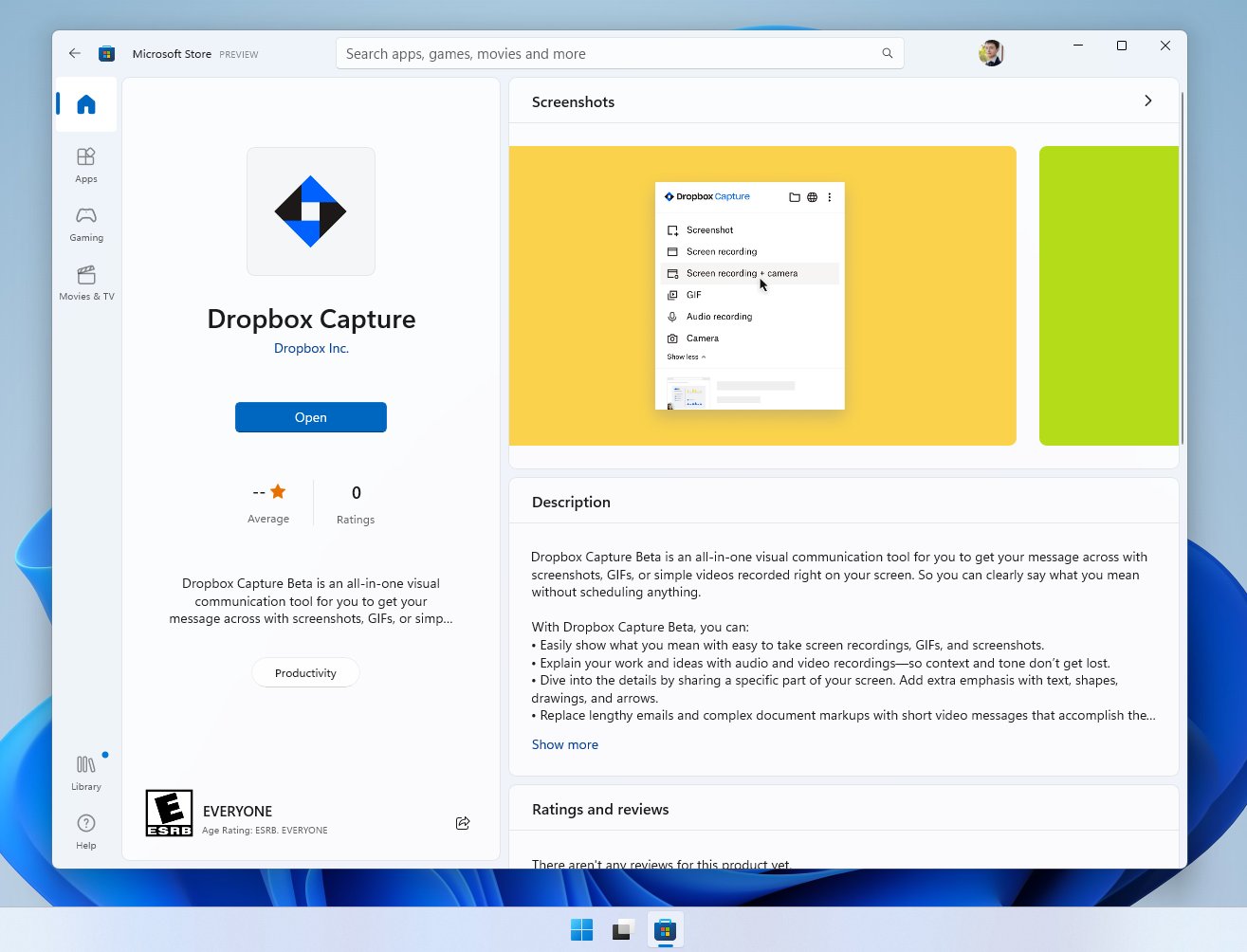Open the green screenshot thumbnail
1247x952 pixels.
point(1109,296)
